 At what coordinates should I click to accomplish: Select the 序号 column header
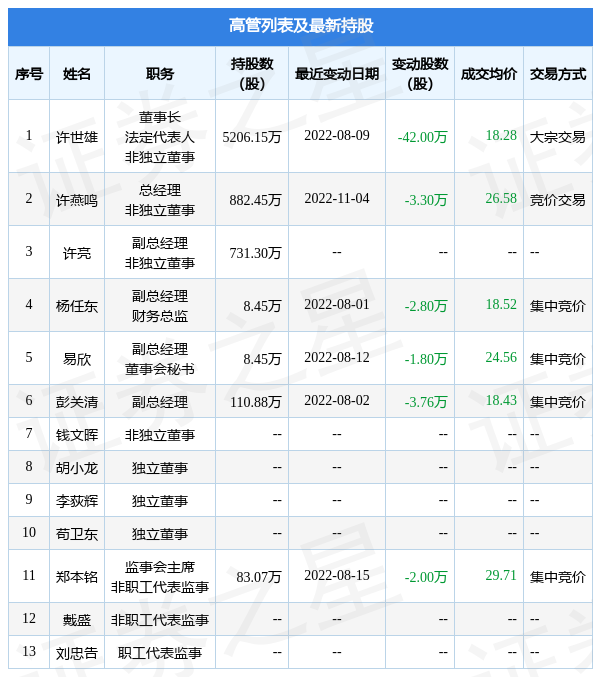coord(29,74)
